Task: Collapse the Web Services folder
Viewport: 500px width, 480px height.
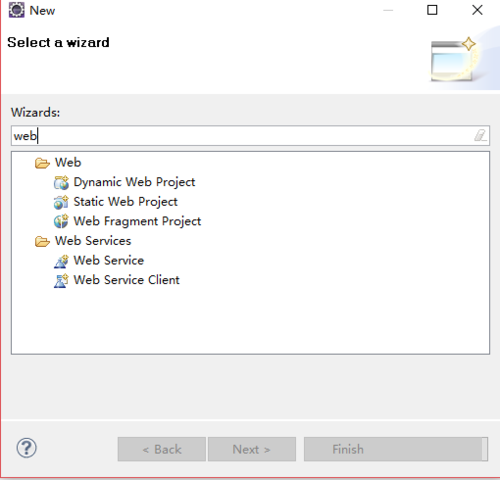Action: [42, 241]
